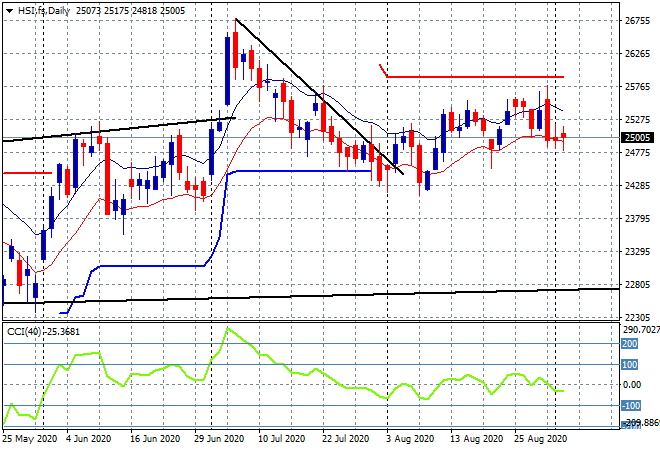
Task: Select the current price label 25005
Action: pos(637,138)
